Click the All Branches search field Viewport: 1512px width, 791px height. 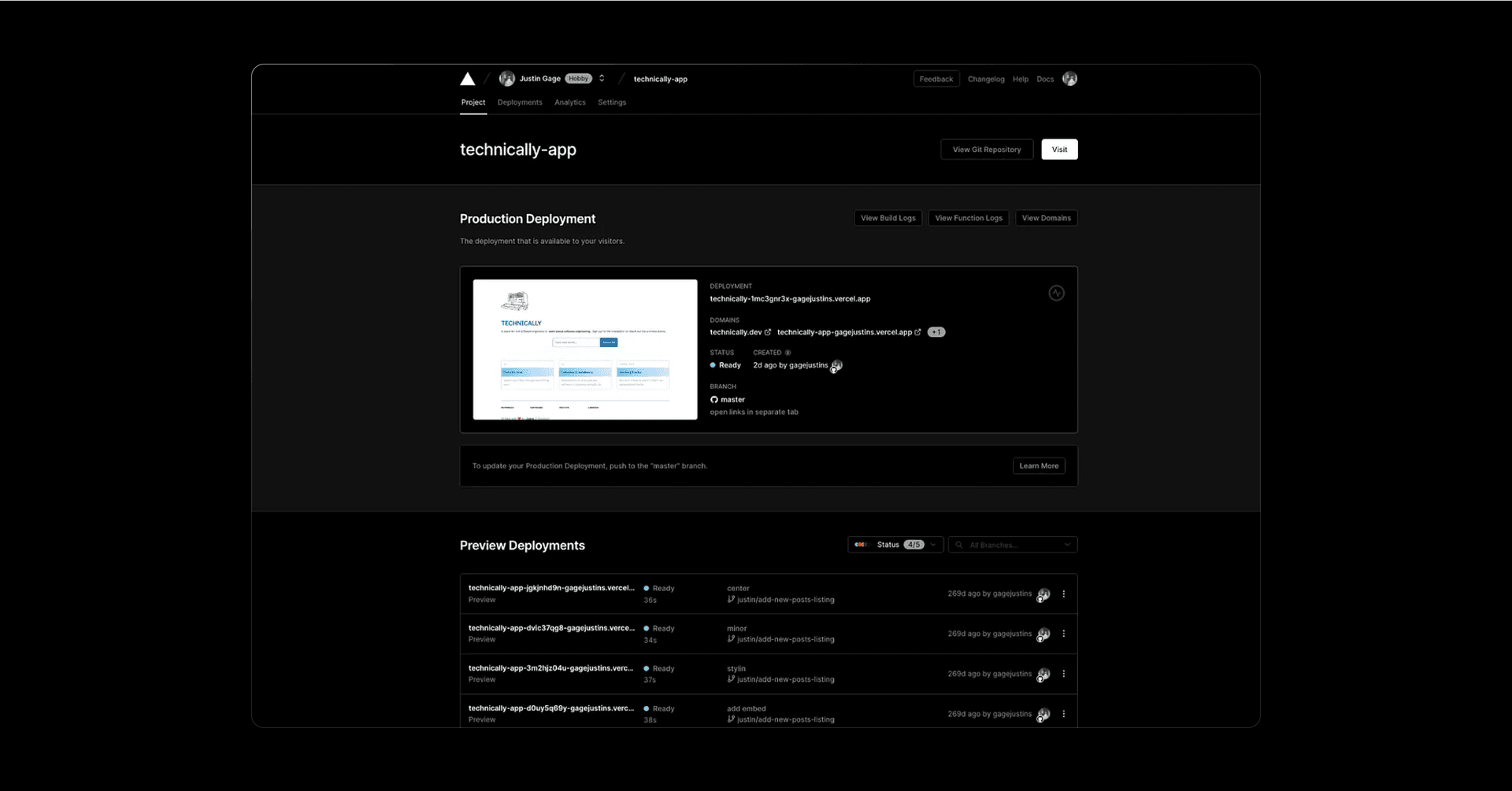pyautogui.click(x=1012, y=545)
